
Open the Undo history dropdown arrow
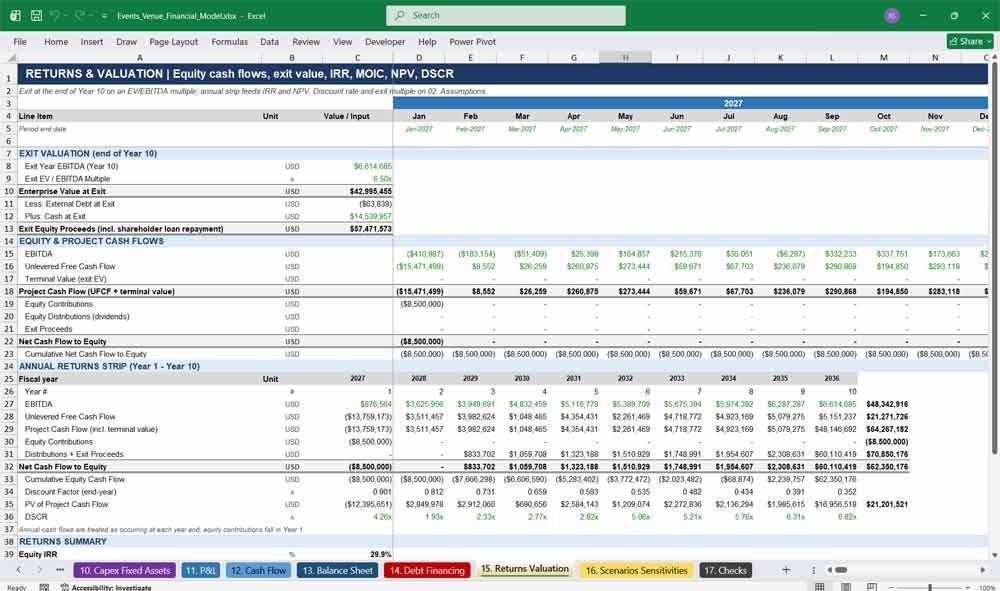[66, 15]
